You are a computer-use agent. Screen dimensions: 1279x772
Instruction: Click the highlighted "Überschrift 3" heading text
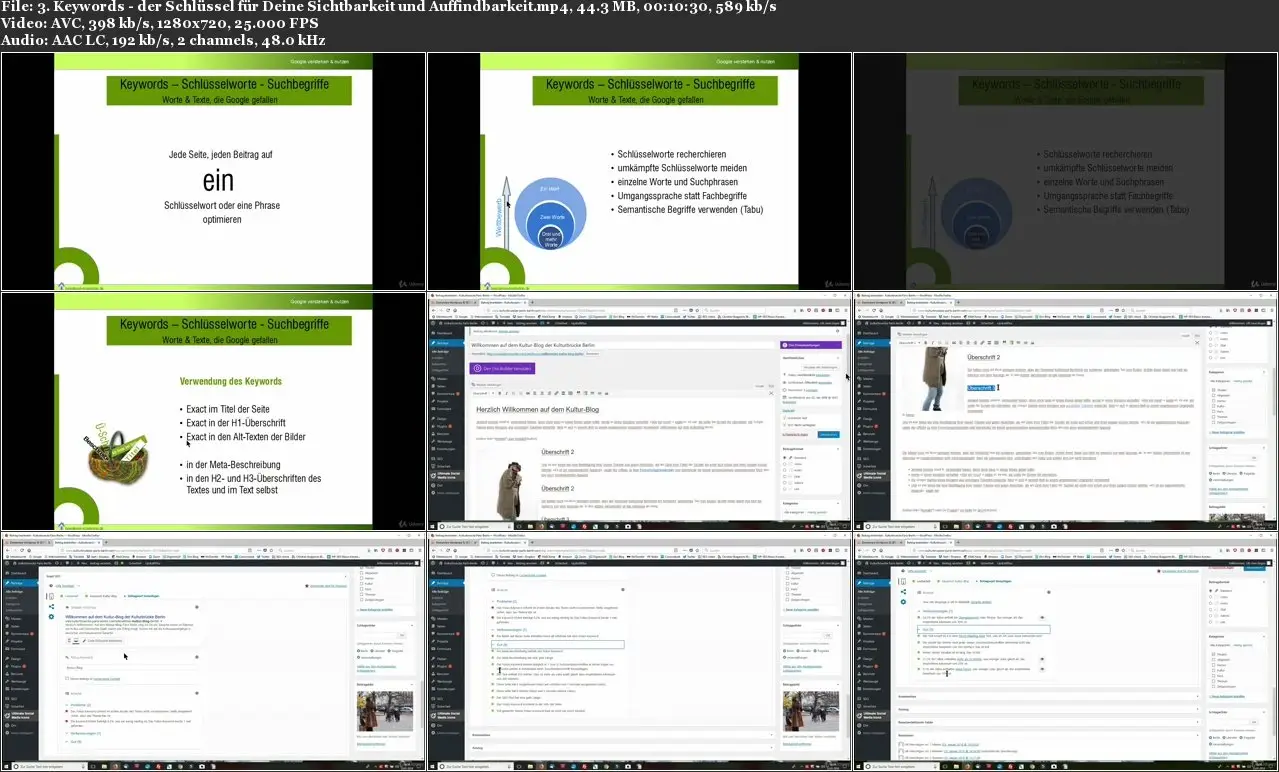(981, 387)
